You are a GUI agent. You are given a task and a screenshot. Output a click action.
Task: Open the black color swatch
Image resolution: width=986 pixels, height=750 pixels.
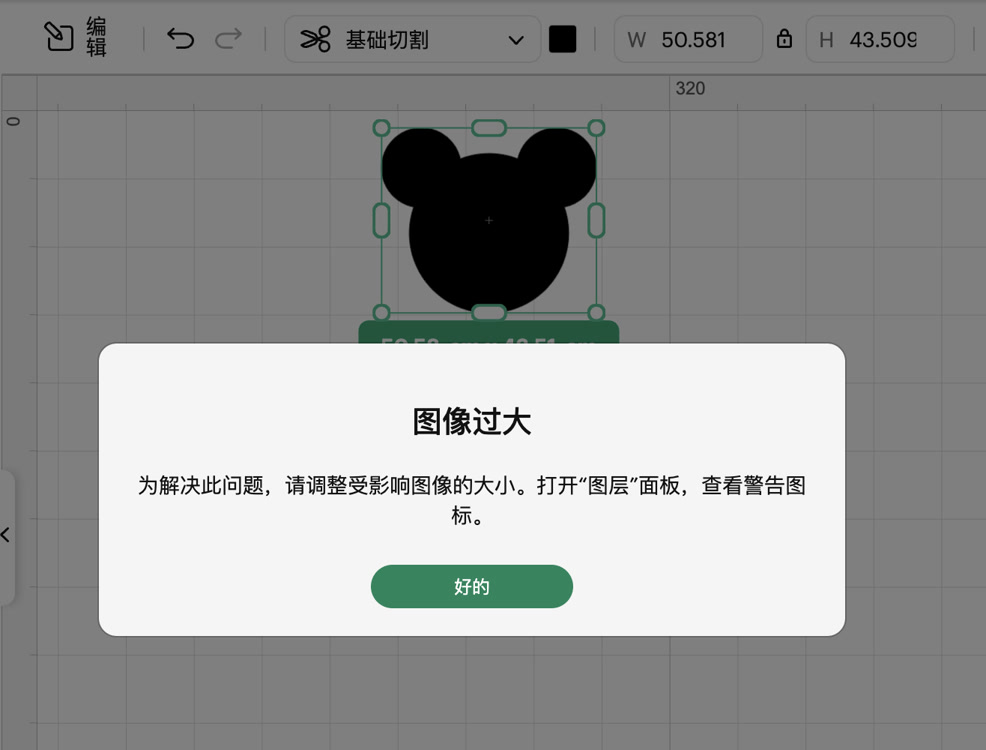(x=562, y=39)
